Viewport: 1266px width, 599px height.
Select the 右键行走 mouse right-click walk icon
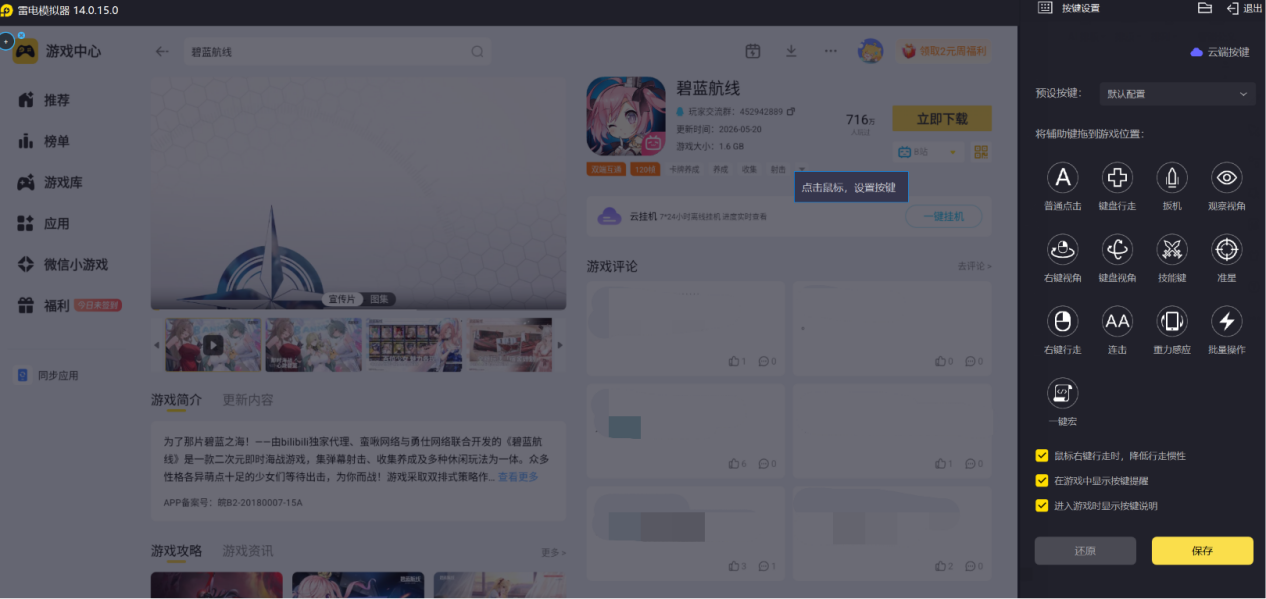[1062, 321]
